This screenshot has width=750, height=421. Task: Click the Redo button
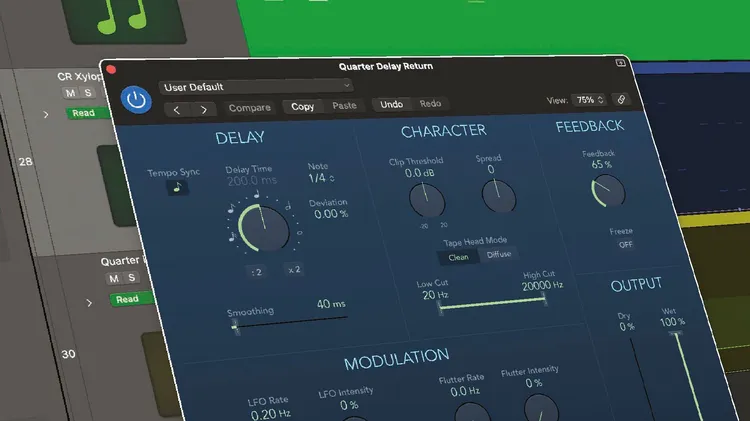[430, 103]
